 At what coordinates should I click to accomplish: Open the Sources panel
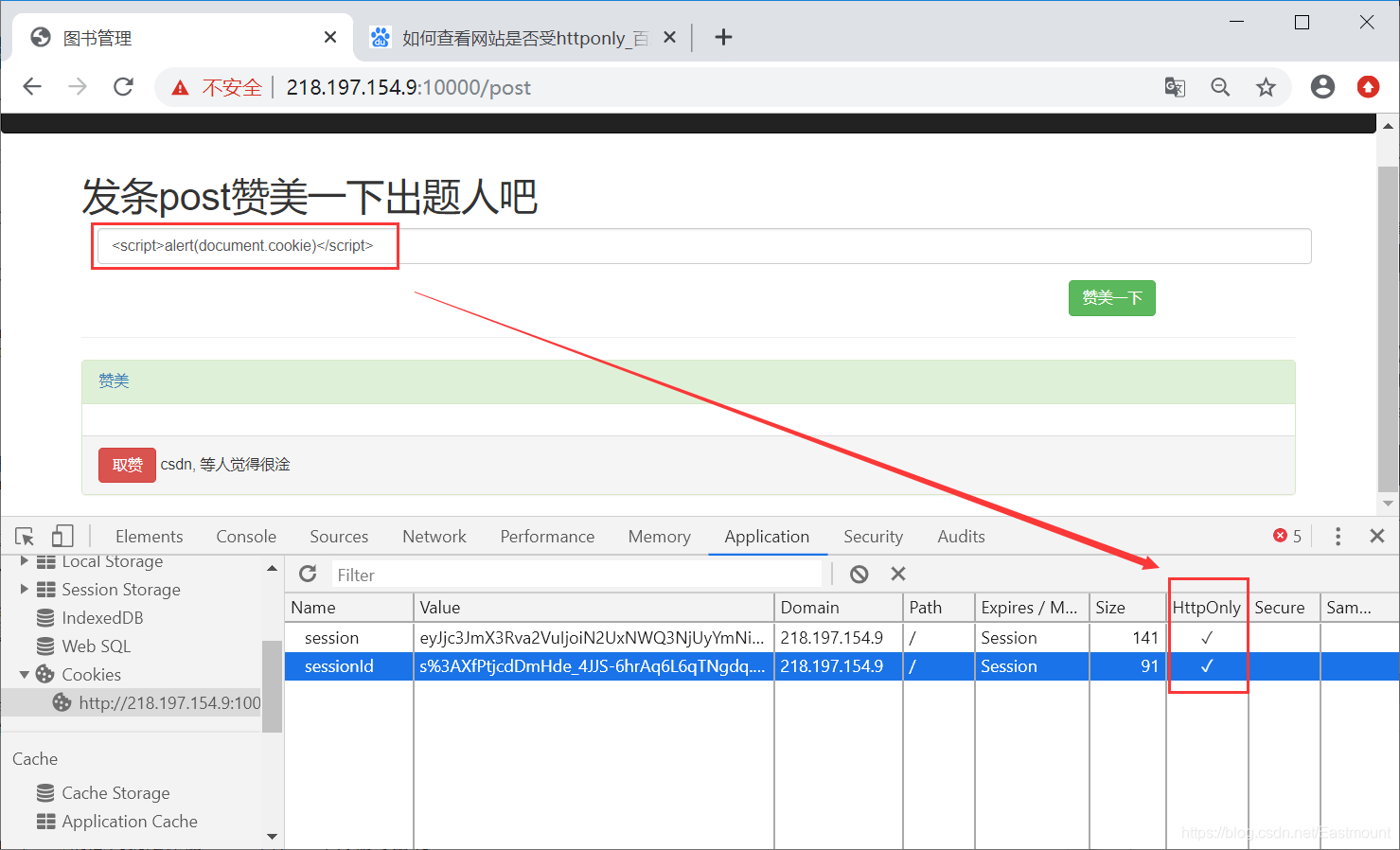(x=339, y=537)
